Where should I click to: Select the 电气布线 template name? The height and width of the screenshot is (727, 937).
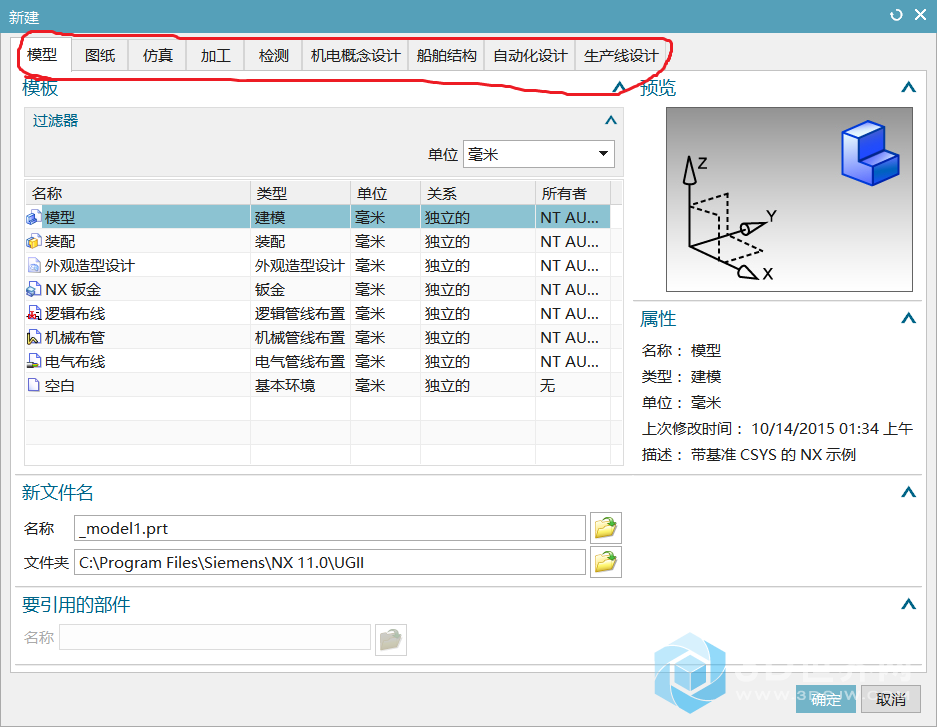[75, 361]
